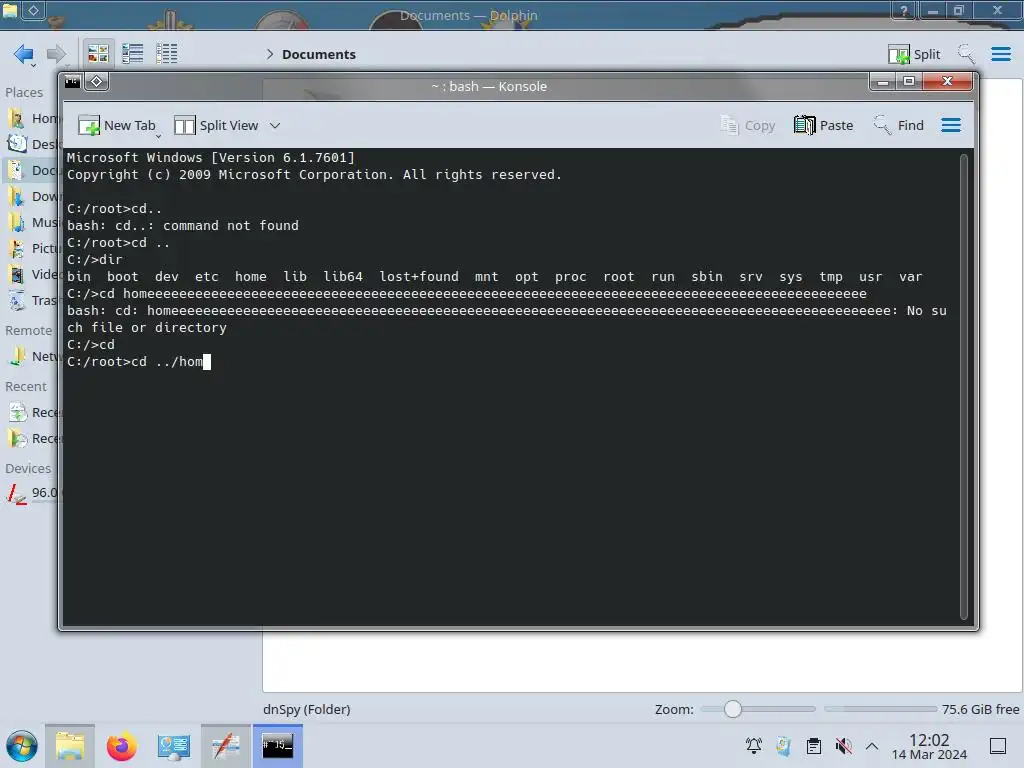Go forward in Dolphin navigation
The width and height of the screenshot is (1024, 768).
[56, 54]
